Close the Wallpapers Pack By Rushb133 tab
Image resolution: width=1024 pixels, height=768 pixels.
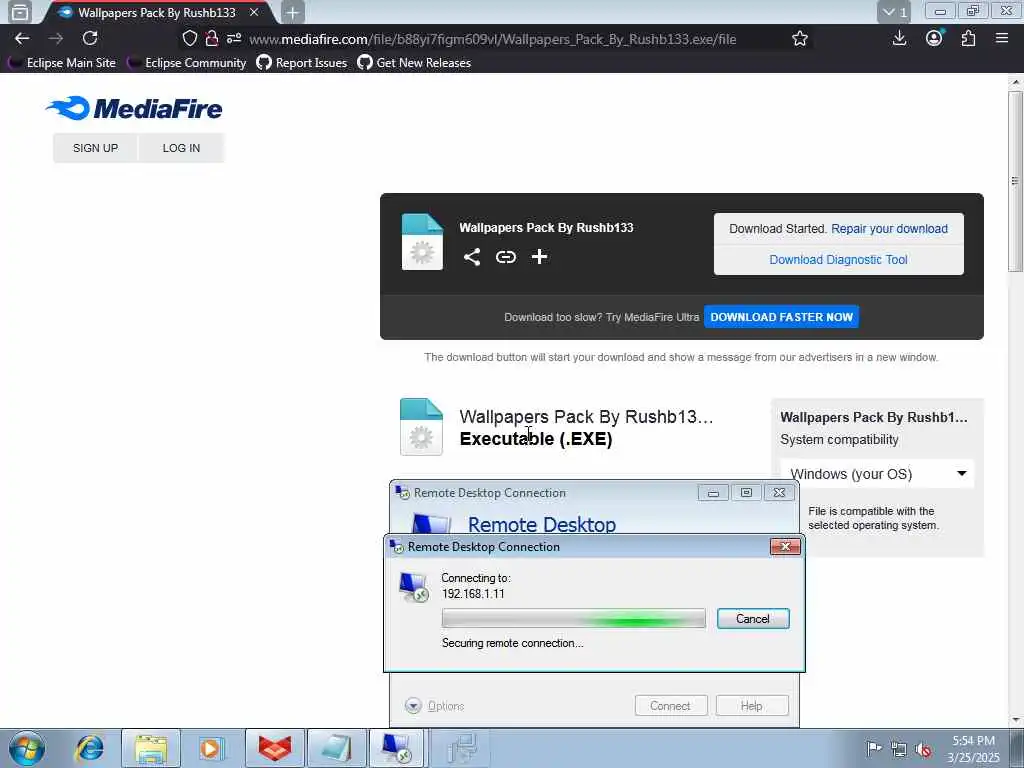click(x=254, y=12)
